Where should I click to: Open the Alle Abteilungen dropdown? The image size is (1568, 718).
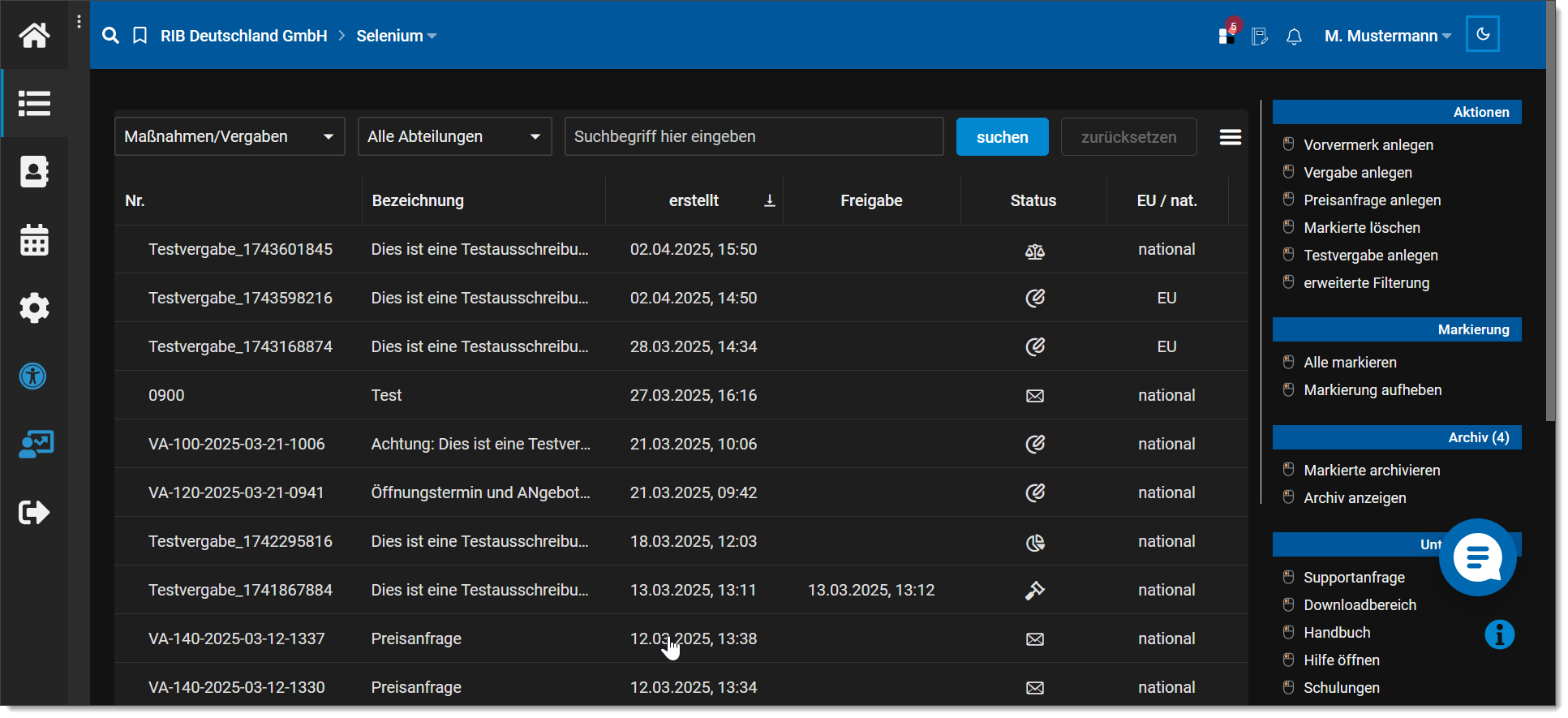[x=454, y=136]
